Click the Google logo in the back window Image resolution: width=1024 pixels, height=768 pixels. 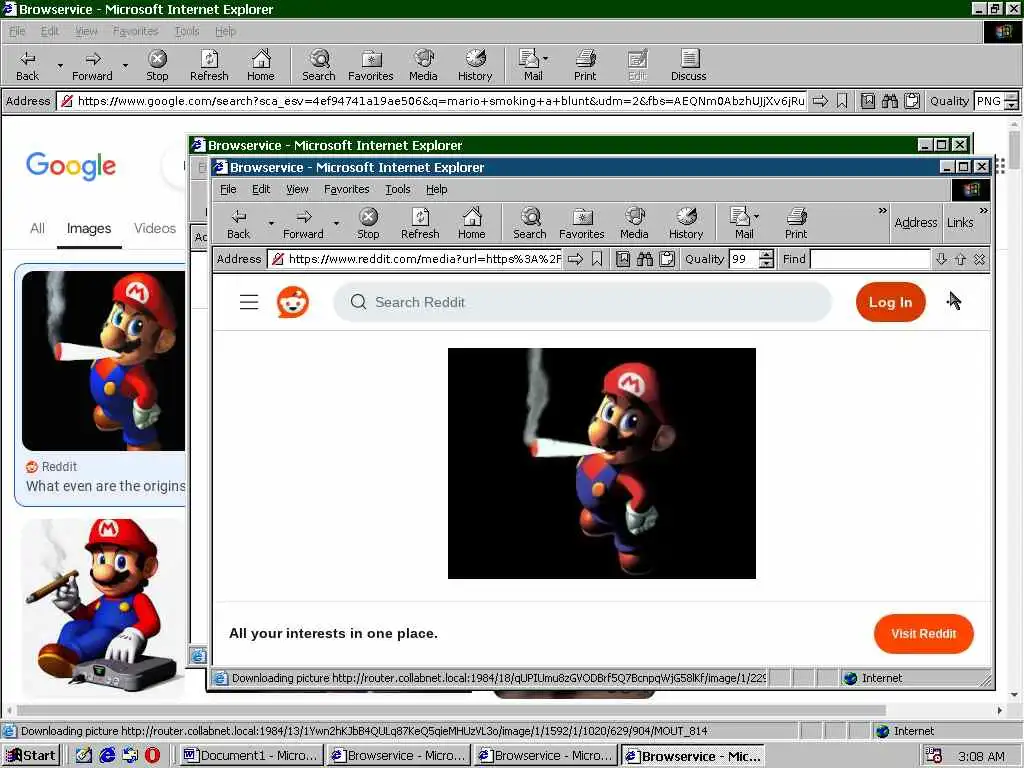(x=71, y=167)
